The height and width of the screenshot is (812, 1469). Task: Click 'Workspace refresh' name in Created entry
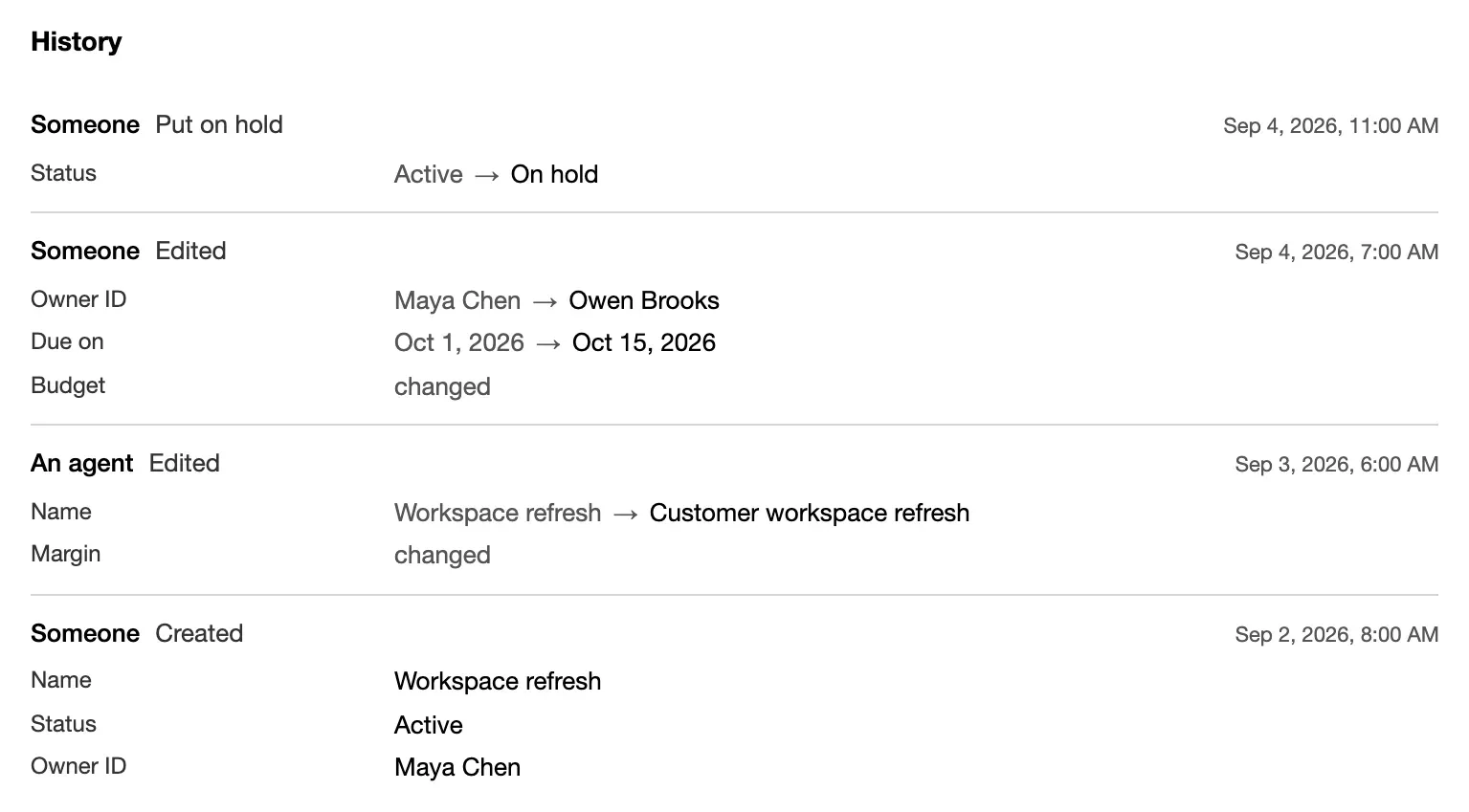coord(498,681)
